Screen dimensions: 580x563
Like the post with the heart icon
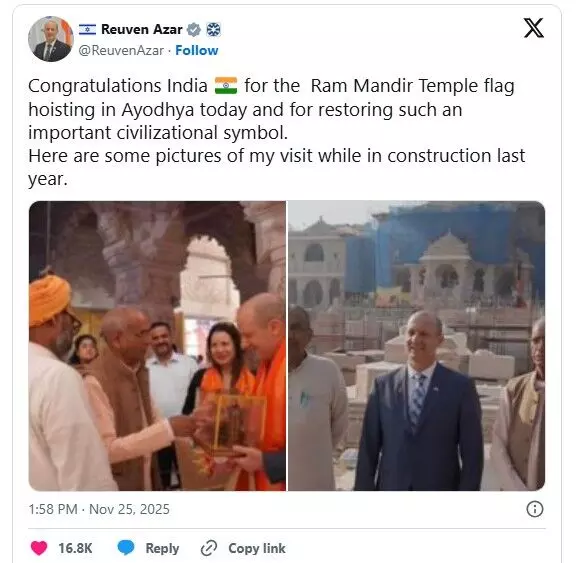(39, 548)
